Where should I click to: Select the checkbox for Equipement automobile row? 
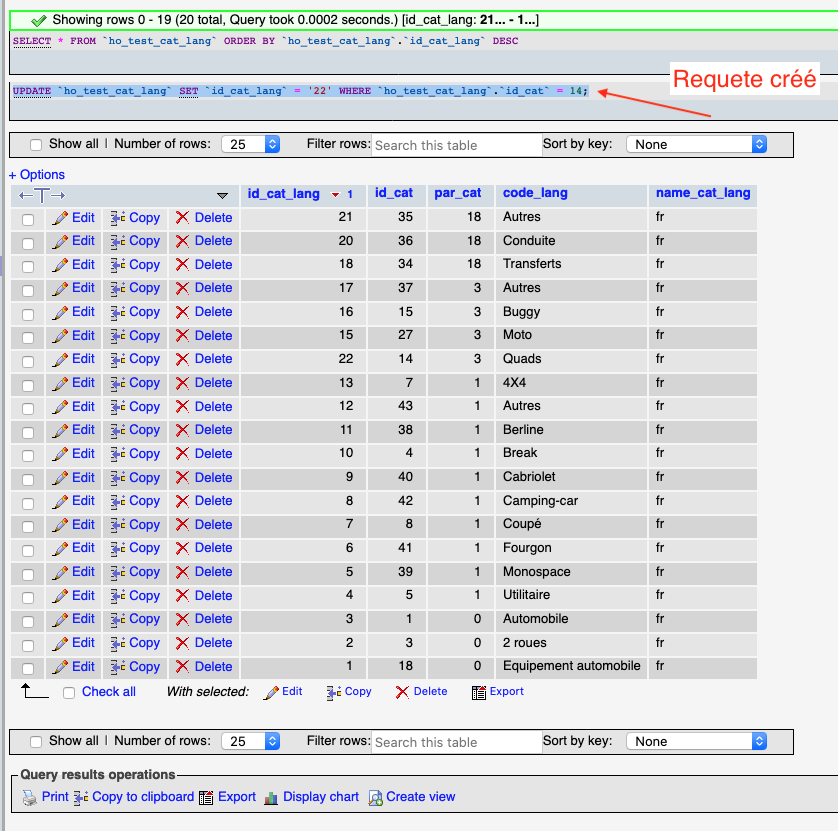28,669
